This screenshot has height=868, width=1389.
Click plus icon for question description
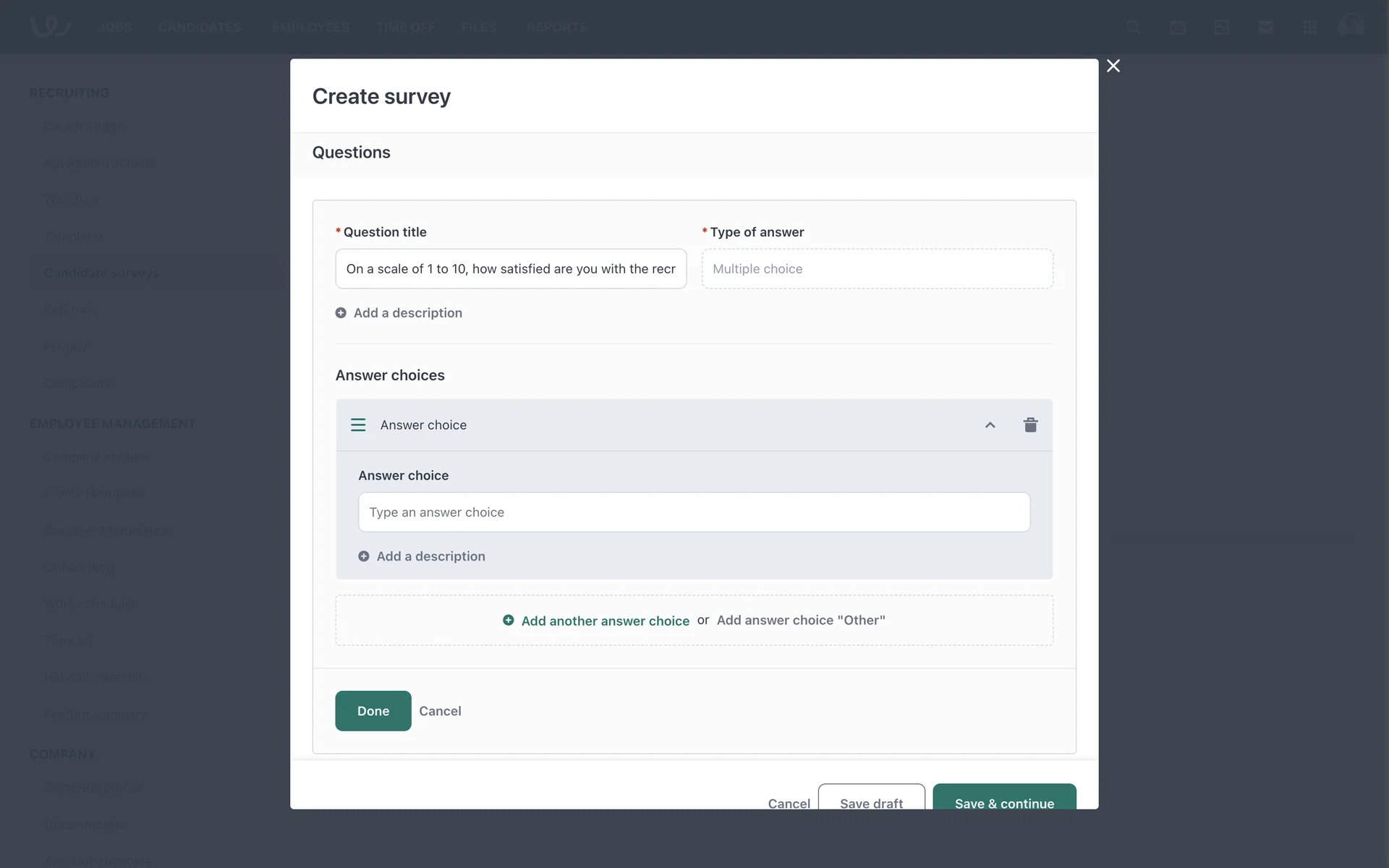click(341, 312)
